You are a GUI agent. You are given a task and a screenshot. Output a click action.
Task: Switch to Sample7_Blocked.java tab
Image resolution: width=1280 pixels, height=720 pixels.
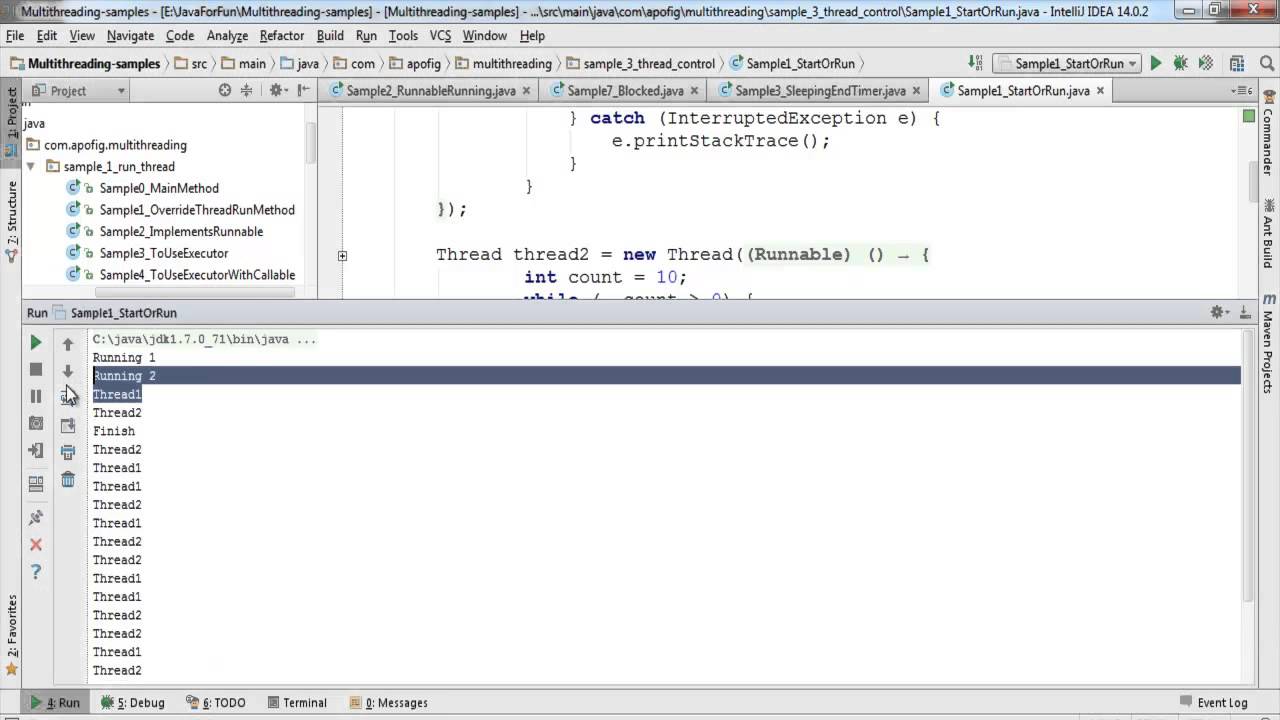click(625, 90)
